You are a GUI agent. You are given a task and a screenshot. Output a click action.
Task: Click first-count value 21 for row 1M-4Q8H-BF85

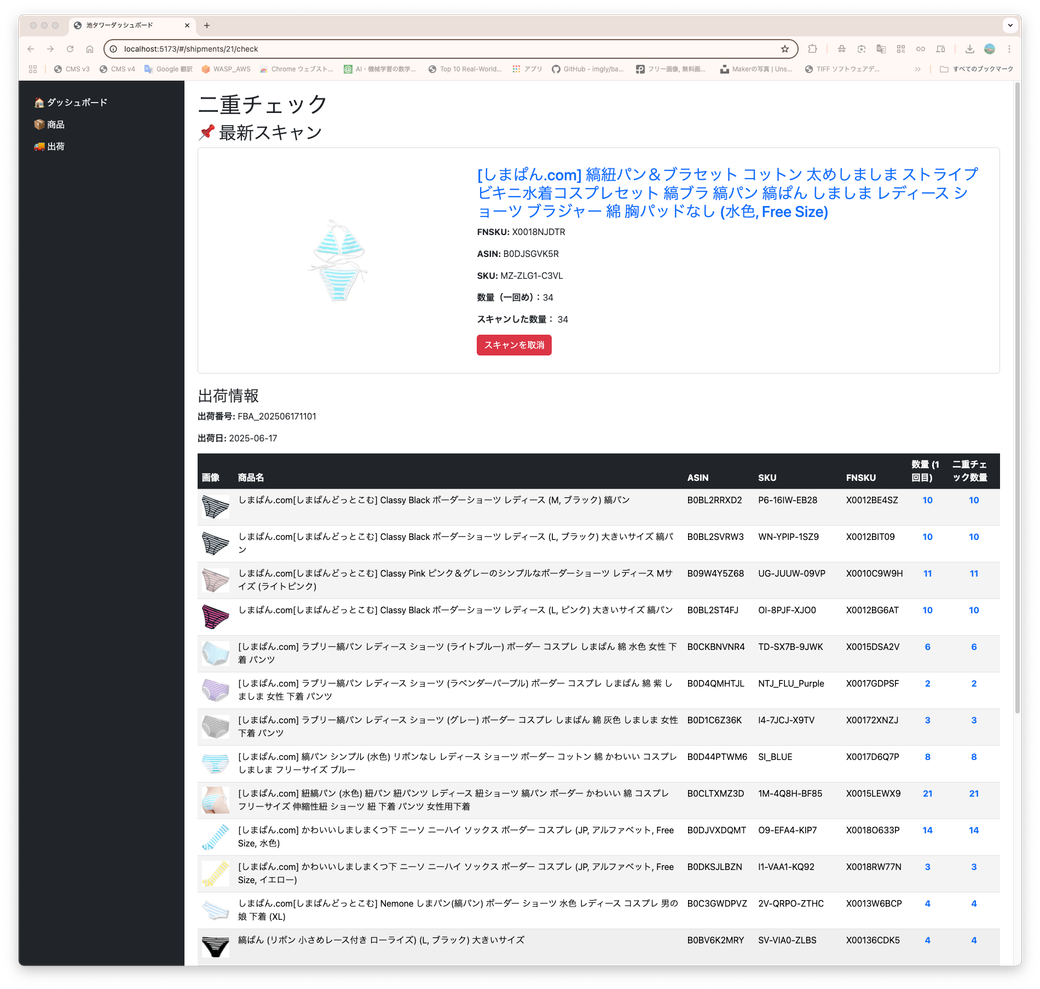tap(927, 793)
